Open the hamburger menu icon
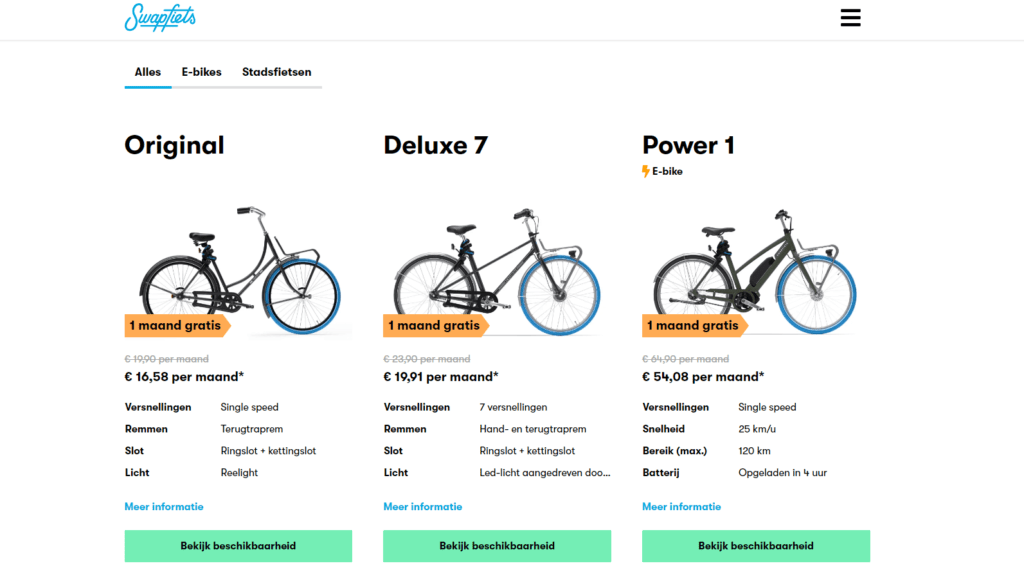The width and height of the screenshot is (1024, 577). point(850,18)
